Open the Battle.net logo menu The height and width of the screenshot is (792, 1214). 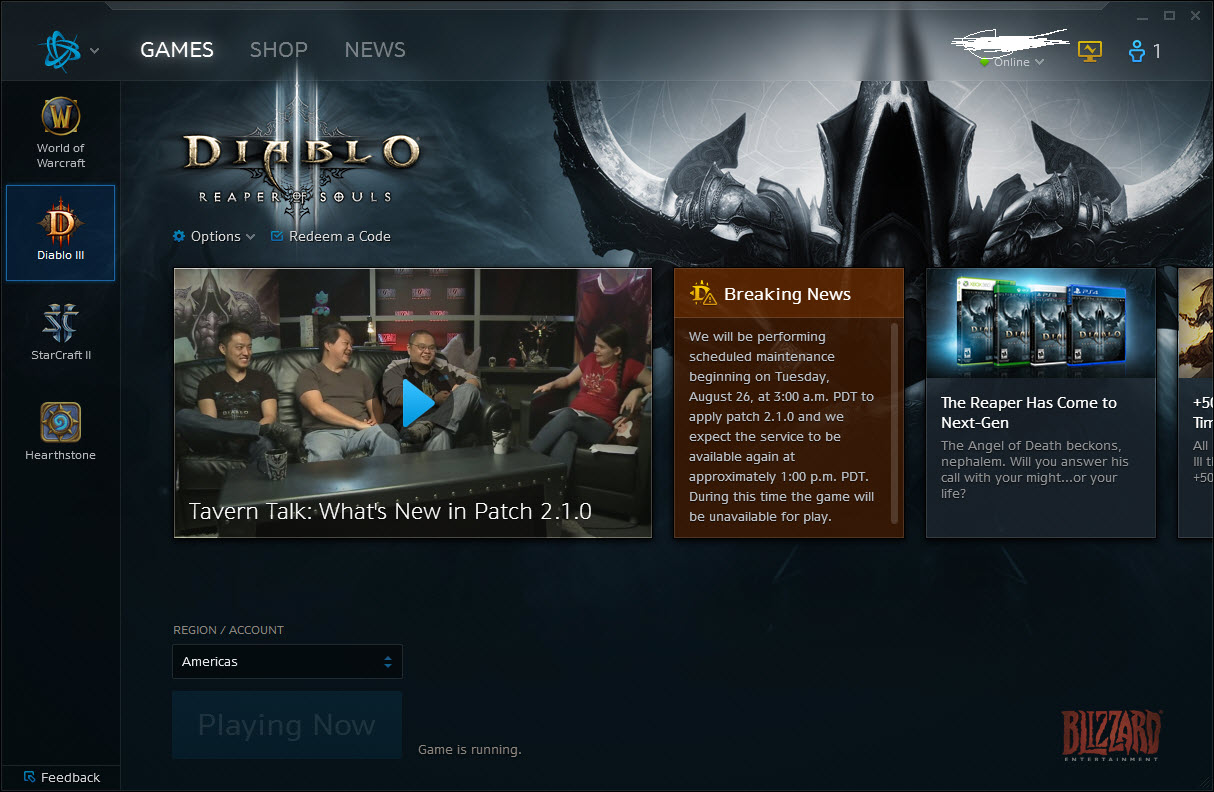[x=62, y=50]
